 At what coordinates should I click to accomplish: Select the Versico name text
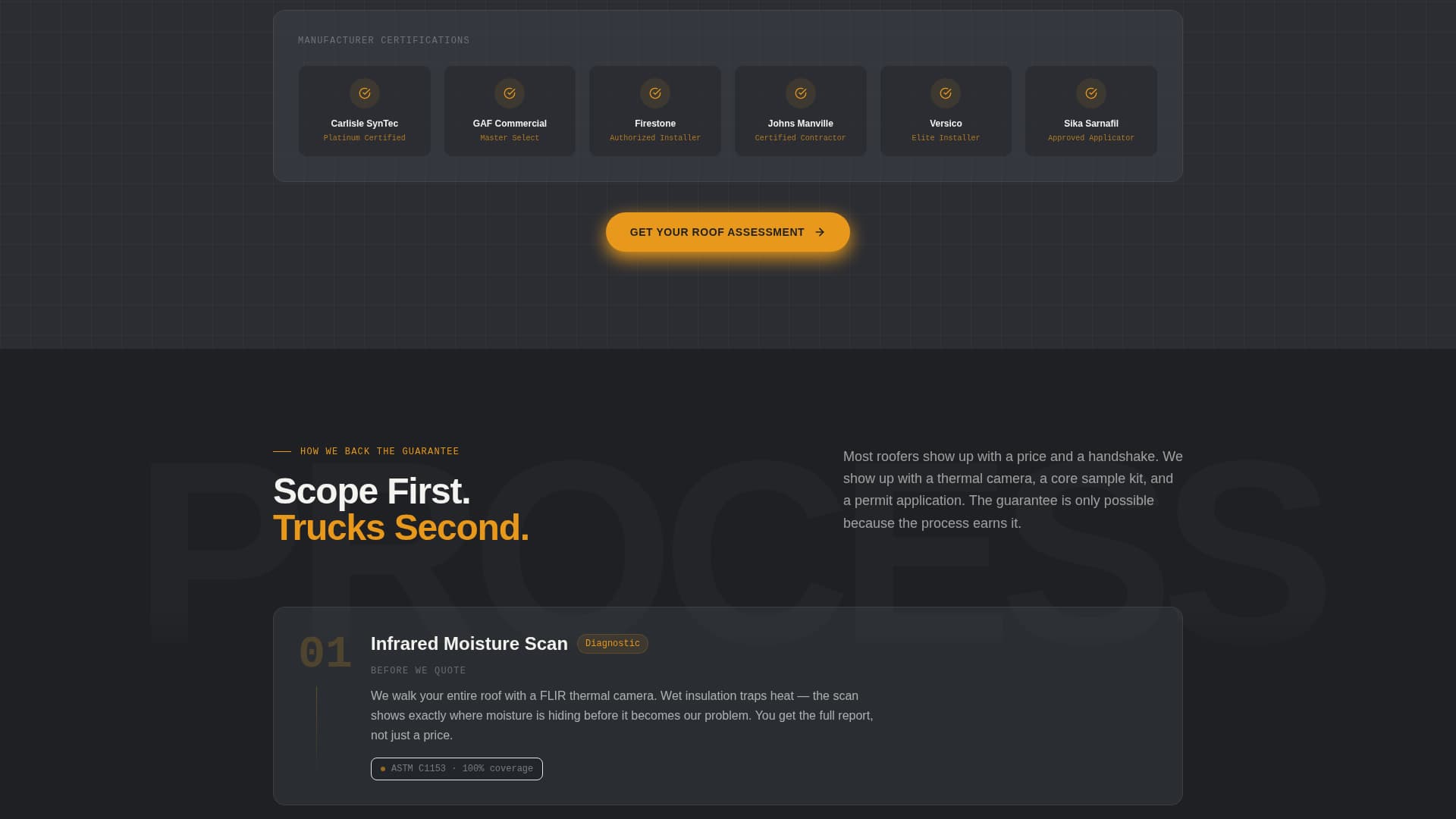coord(946,124)
